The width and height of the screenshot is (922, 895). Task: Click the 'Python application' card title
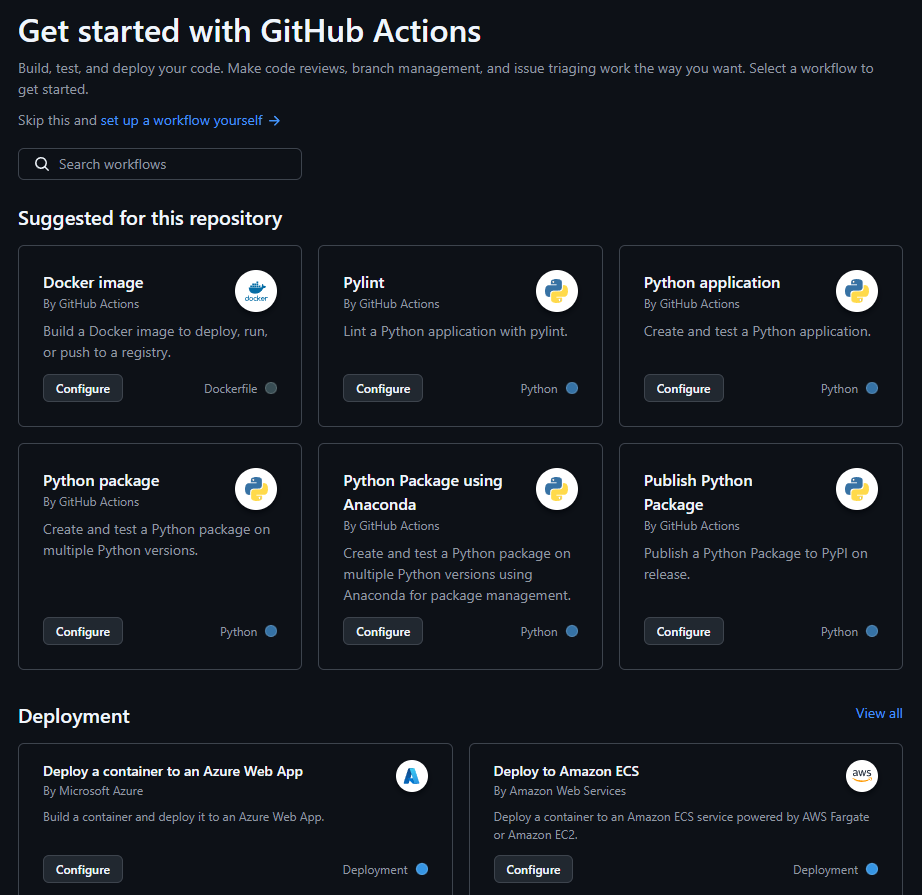coord(711,283)
